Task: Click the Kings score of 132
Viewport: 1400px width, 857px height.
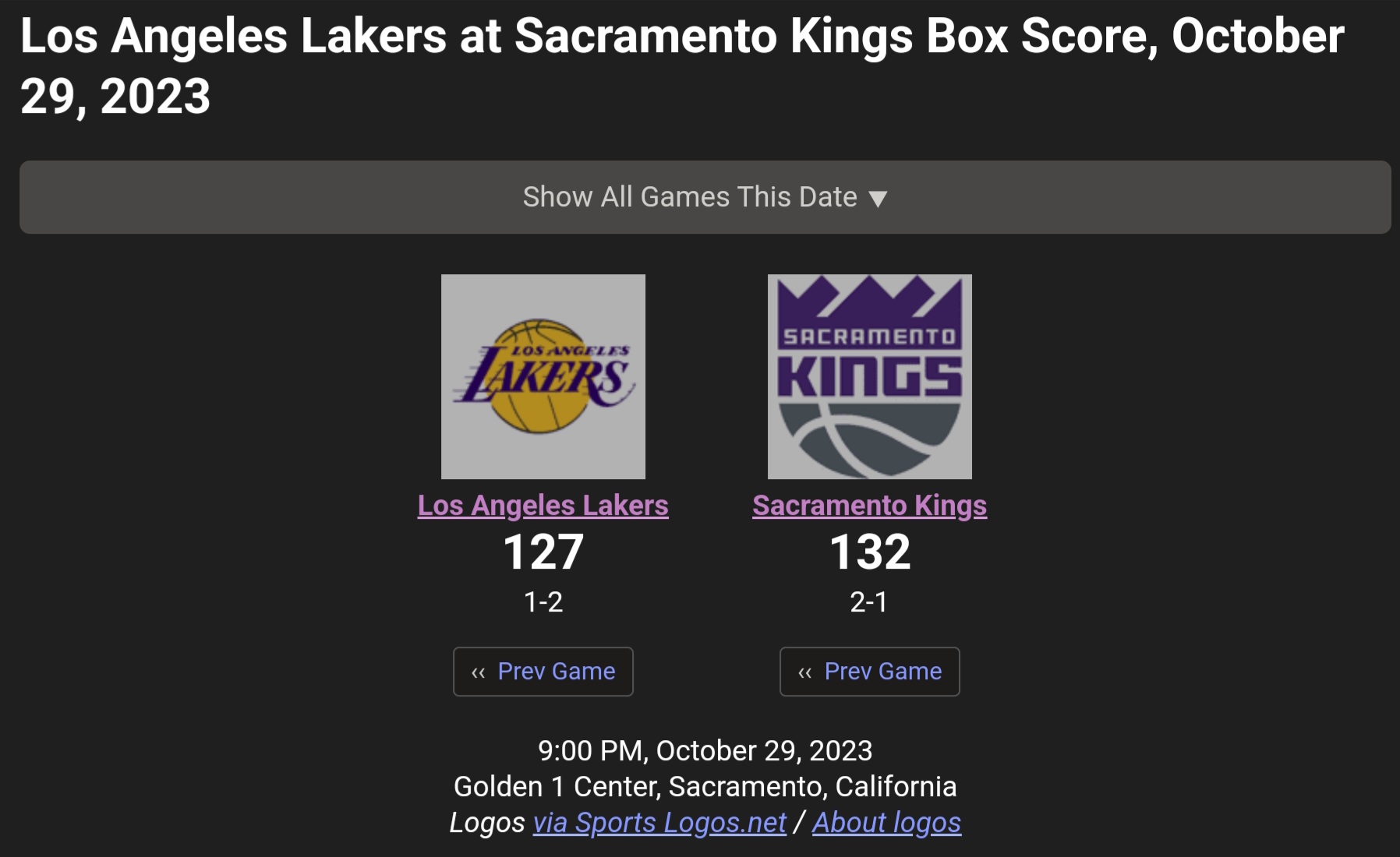Action: [x=869, y=552]
